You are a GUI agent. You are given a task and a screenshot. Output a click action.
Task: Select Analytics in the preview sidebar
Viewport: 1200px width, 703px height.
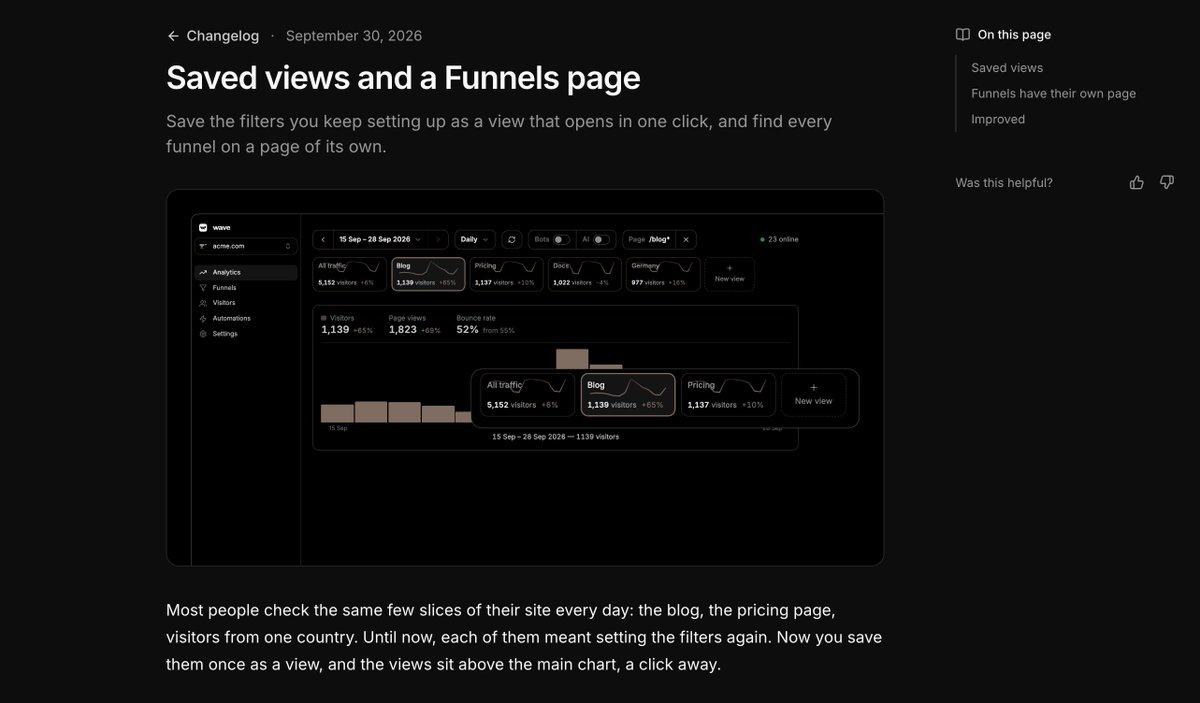point(246,272)
